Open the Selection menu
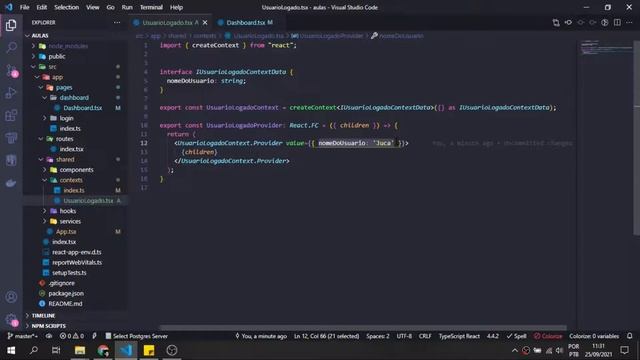640x360 pixels. [67, 7]
